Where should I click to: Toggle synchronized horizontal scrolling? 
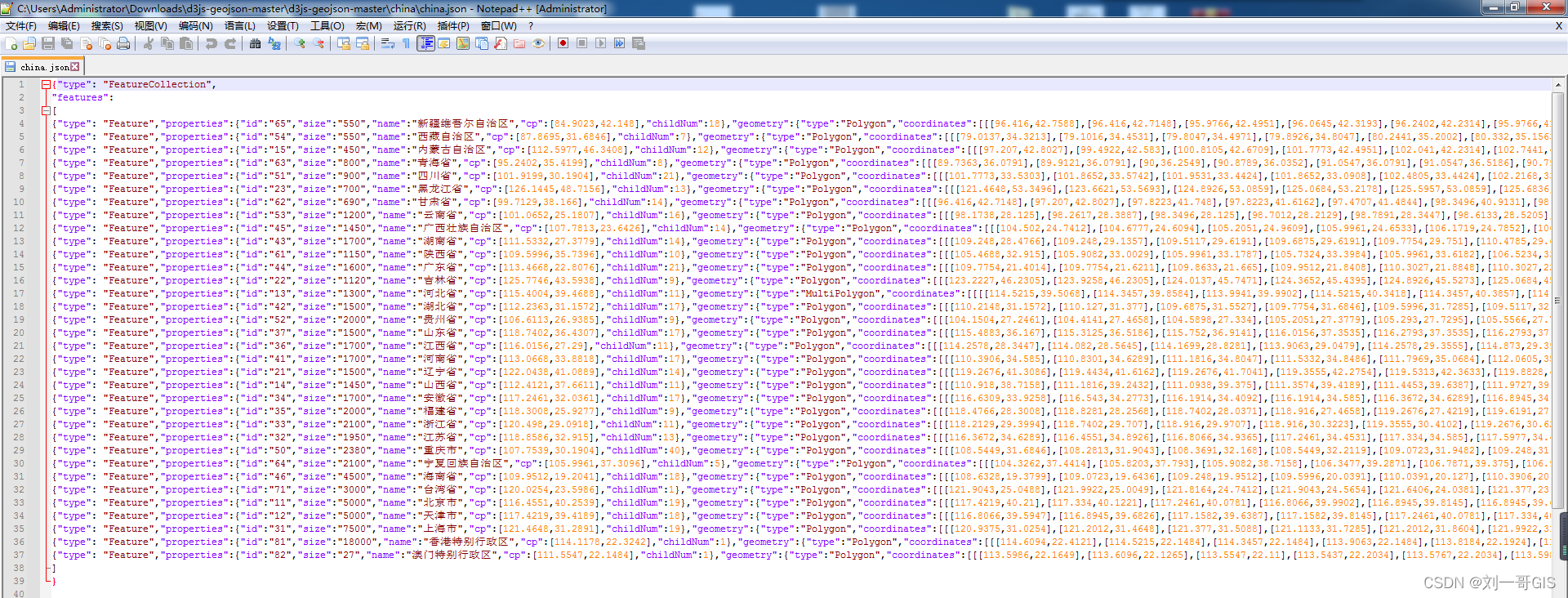[363, 43]
